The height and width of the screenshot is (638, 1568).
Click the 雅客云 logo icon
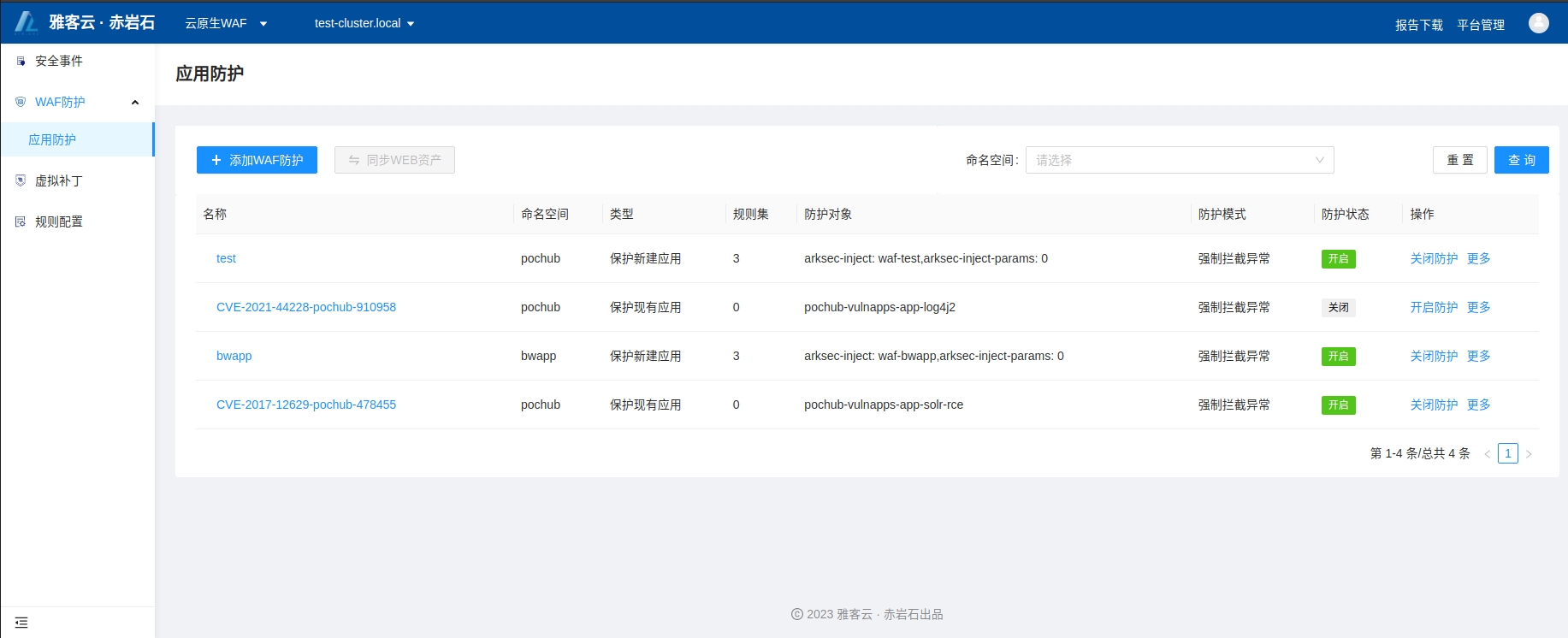click(x=27, y=22)
